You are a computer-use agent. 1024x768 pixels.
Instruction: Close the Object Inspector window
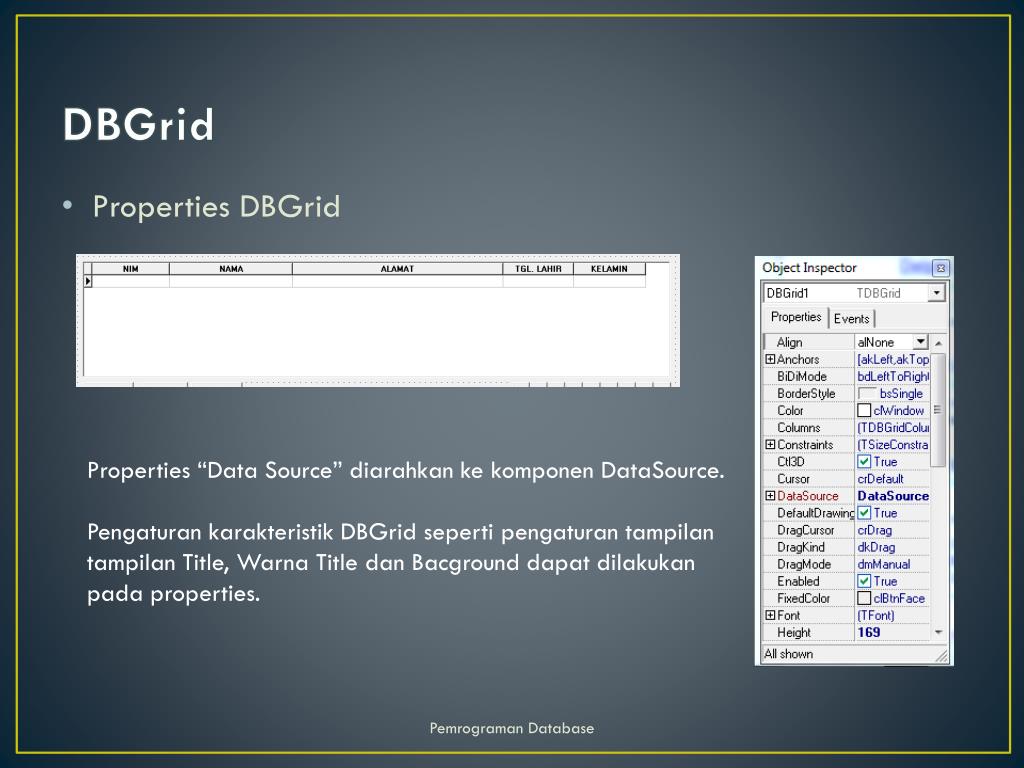(x=940, y=268)
